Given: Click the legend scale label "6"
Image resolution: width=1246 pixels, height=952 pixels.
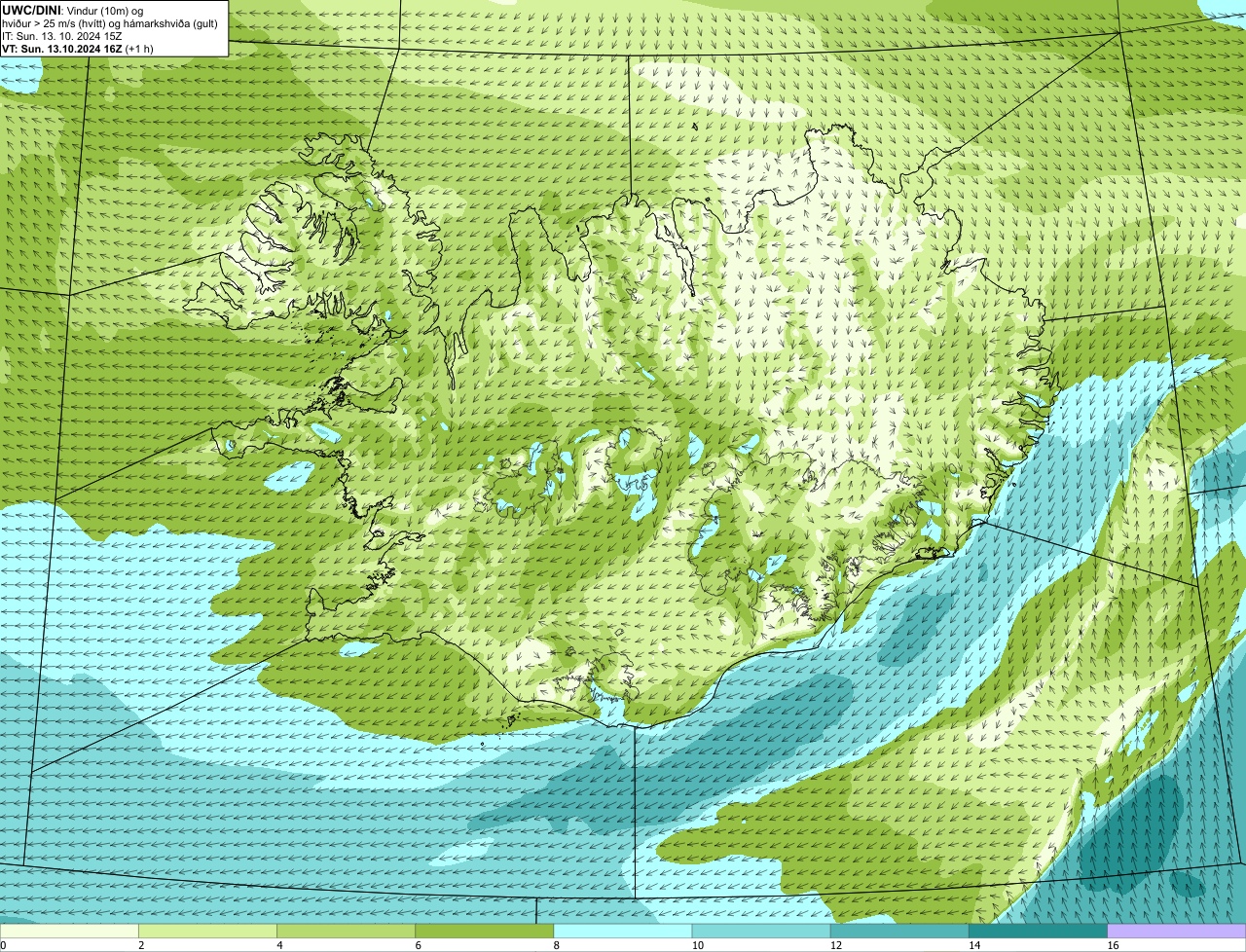Looking at the screenshot, I should tap(419, 945).
